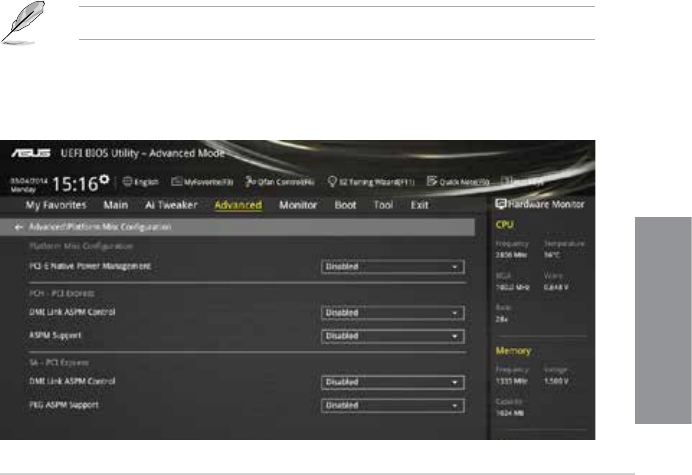Click the UEFI BIOS Utility – Advanced Mode title
This screenshot has height=475, width=692.
click(x=143, y=153)
